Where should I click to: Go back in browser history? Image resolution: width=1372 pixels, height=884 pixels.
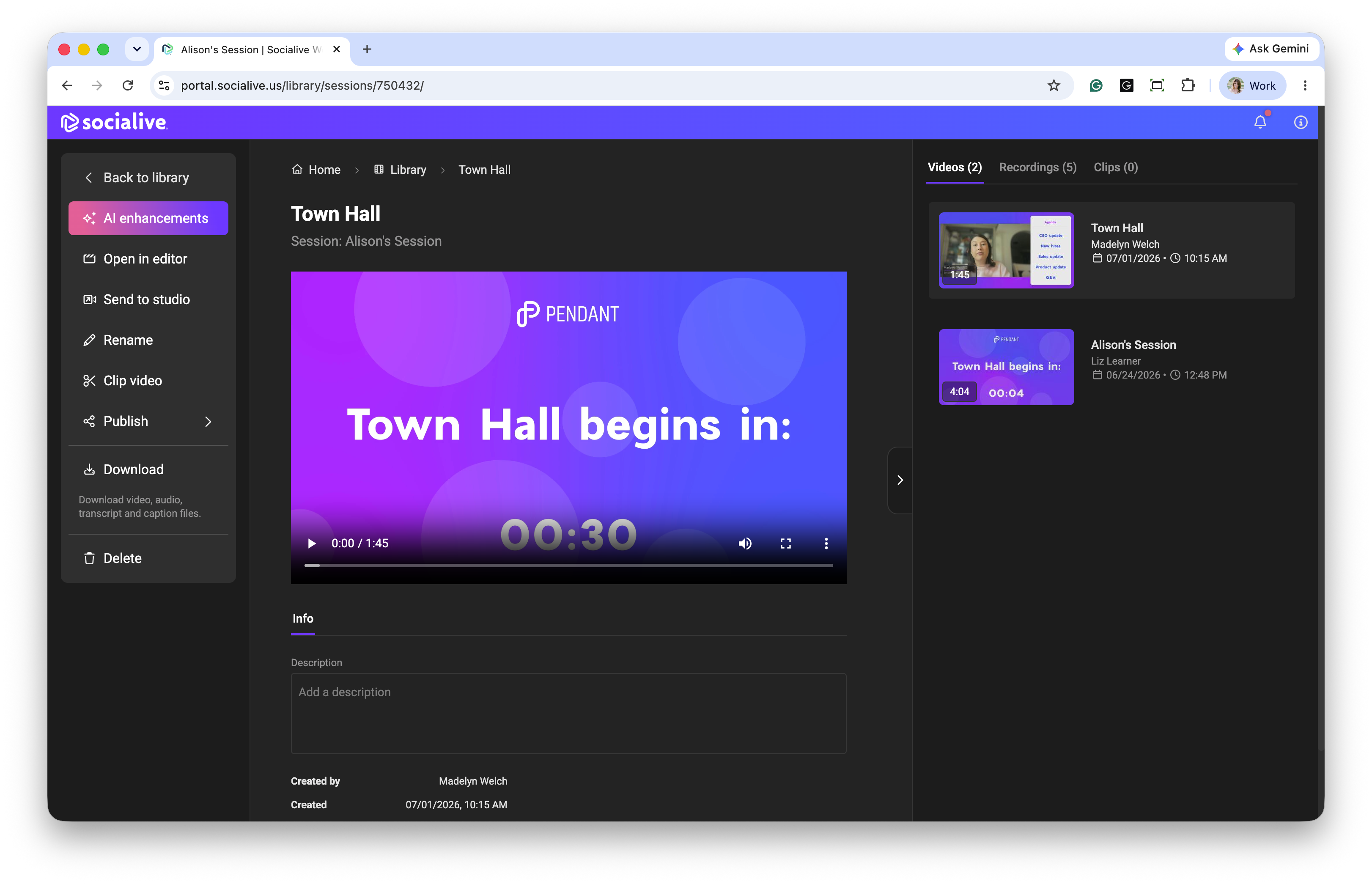[67, 85]
